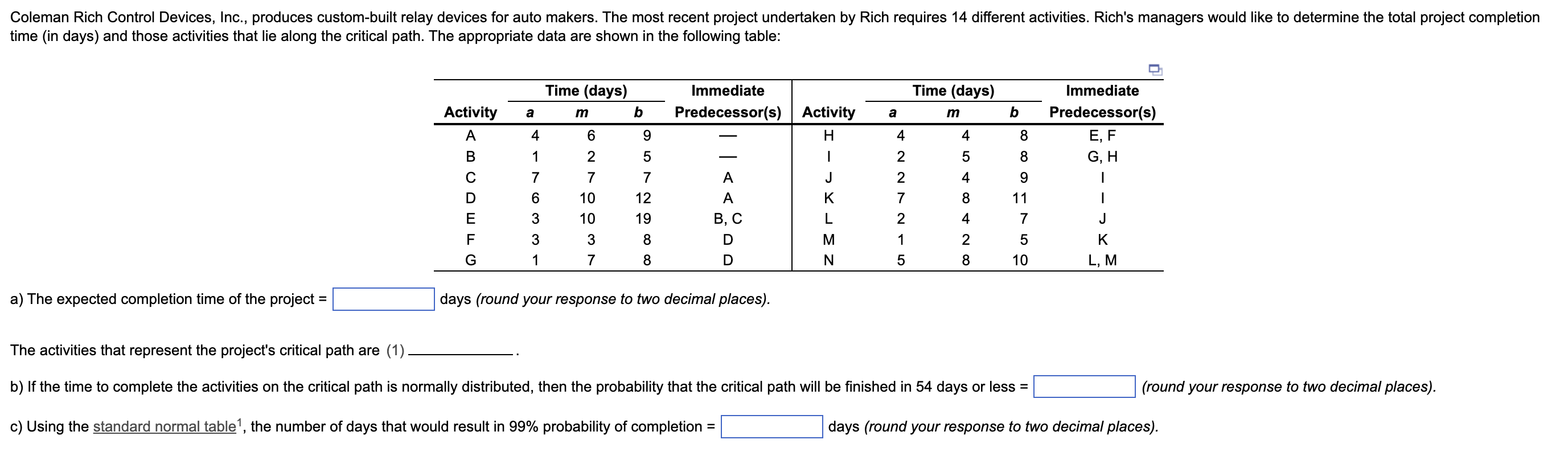Image resolution: width=1568 pixels, height=452 pixels.
Task: Click the 'a) The expected completion time' label
Action: click(x=167, y=299)
